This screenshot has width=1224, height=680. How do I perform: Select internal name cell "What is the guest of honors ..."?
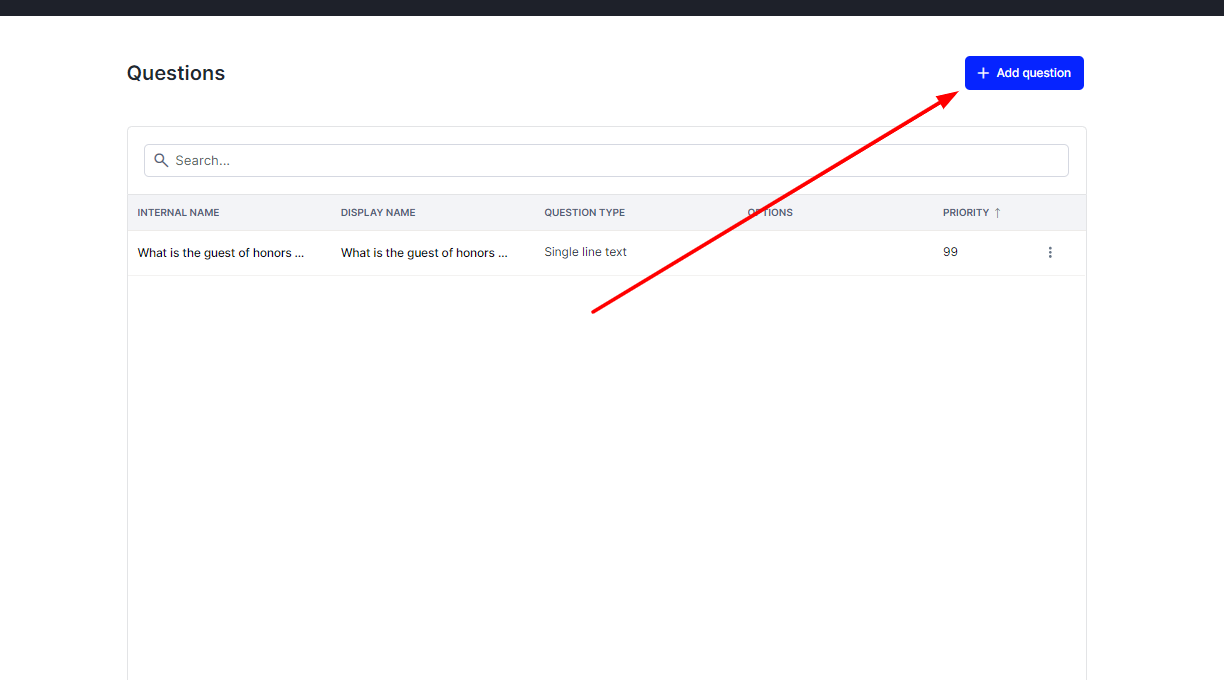pos(221,253)
